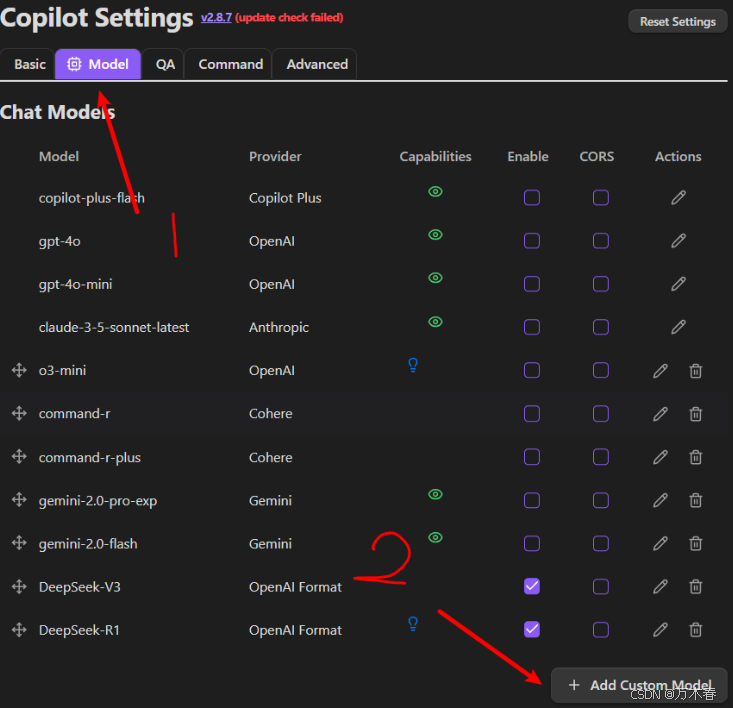Viewport: 733px width, 708px height.
Task: Delete the gemini-2.0-pro-exp model
Action: (x=696, y=501)
